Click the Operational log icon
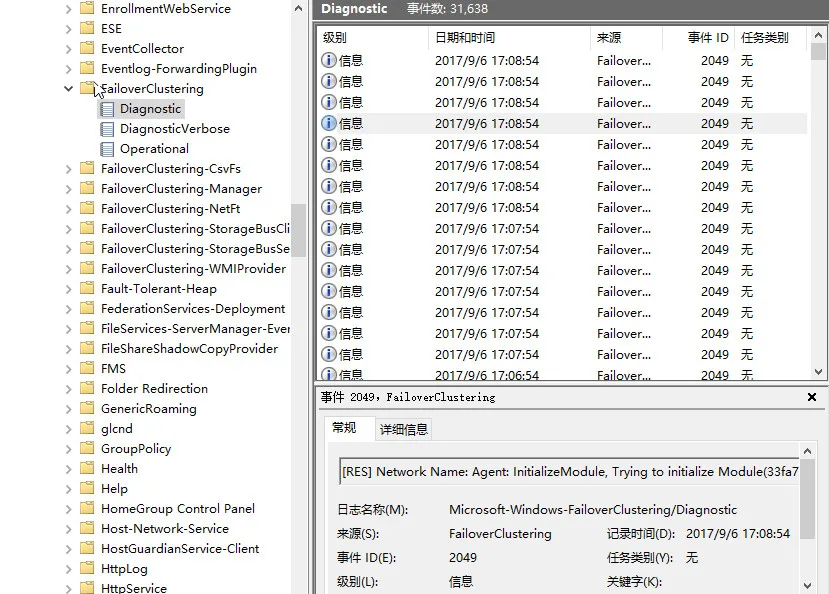829x594 pixels. click(x=107, y=149)
